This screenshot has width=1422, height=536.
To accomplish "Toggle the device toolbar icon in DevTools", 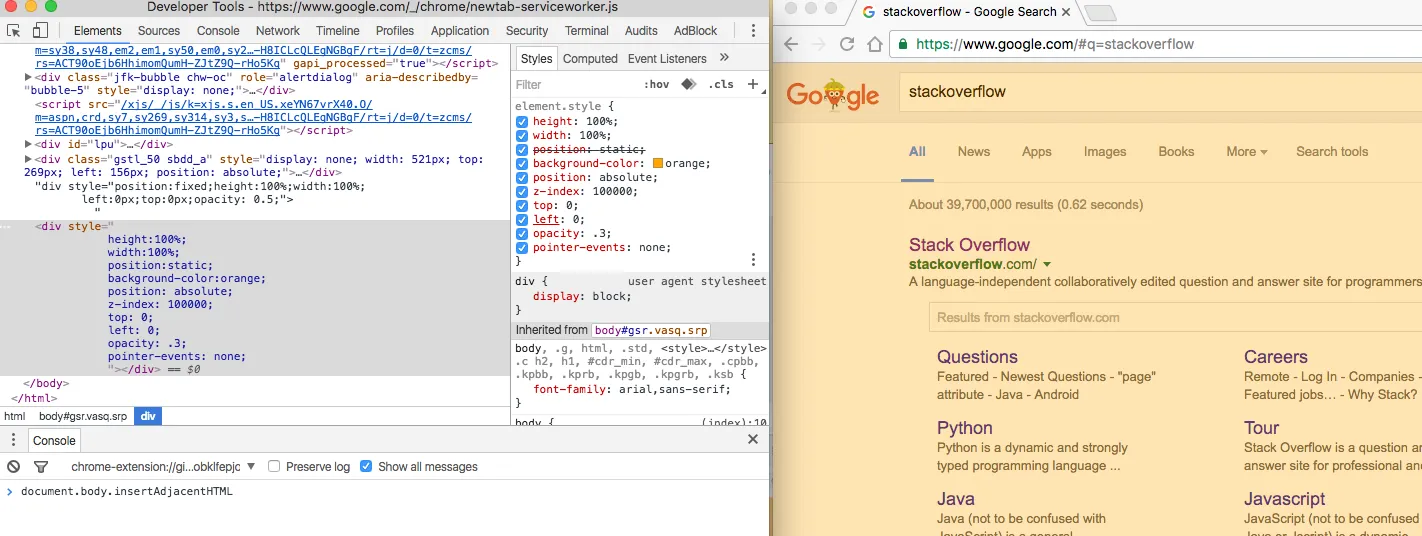I will pyautogui.click(x=40, y=31).
